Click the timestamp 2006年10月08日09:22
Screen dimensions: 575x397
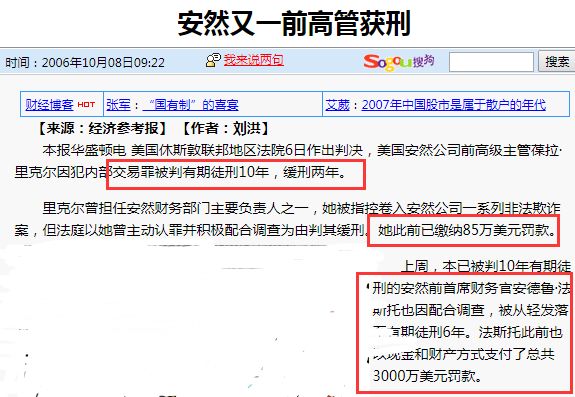103,62
